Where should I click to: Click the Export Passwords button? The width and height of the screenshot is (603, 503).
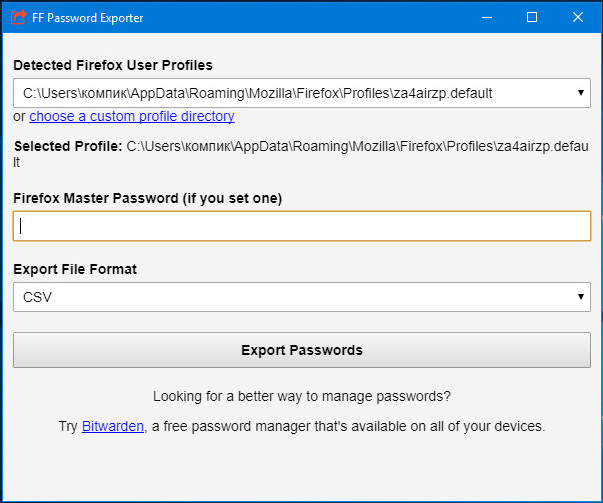302,350
